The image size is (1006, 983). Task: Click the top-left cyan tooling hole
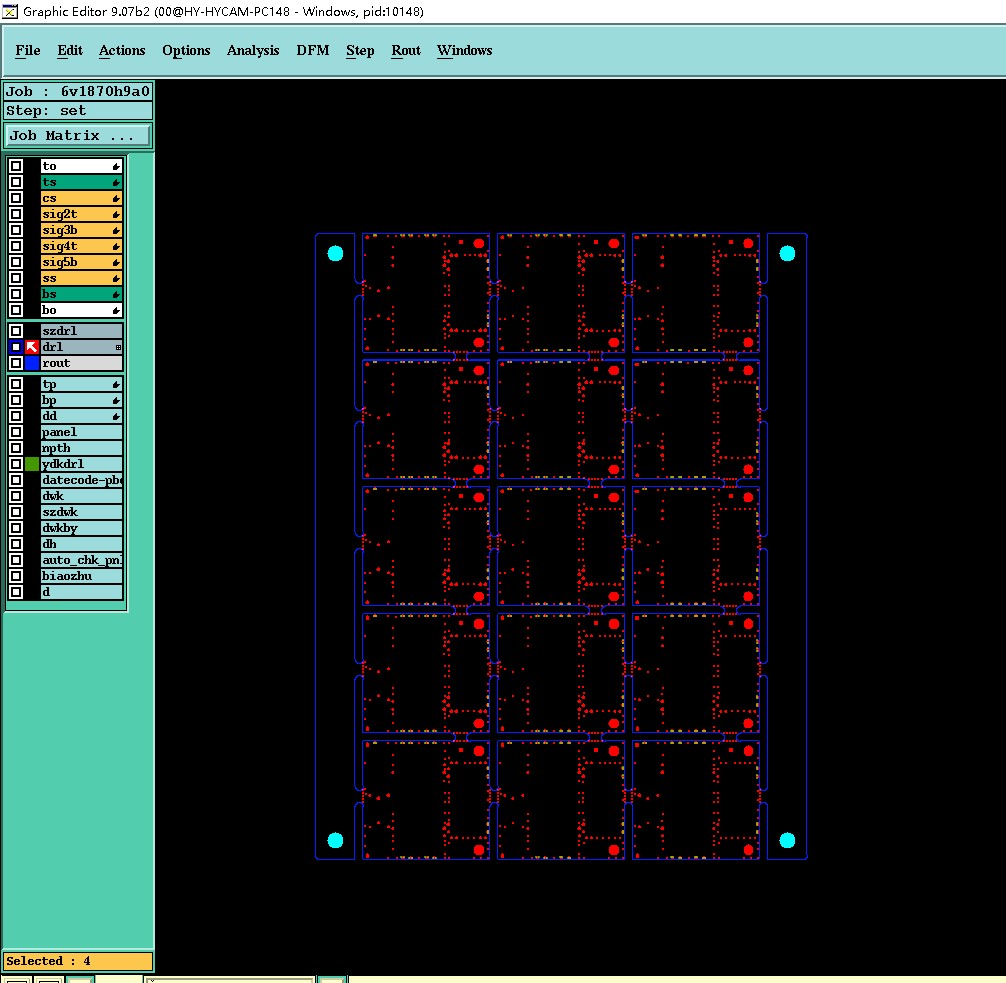[336, 253]
